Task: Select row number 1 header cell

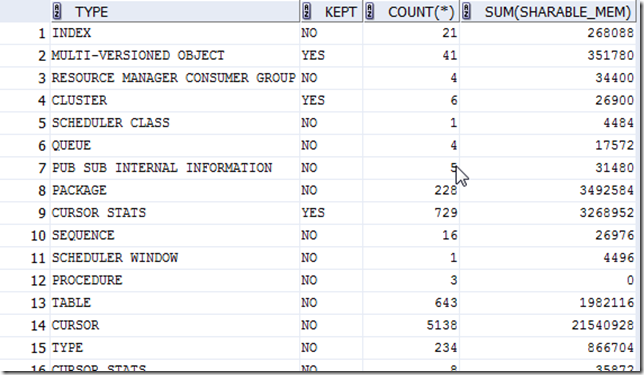Action: point(25,33)
